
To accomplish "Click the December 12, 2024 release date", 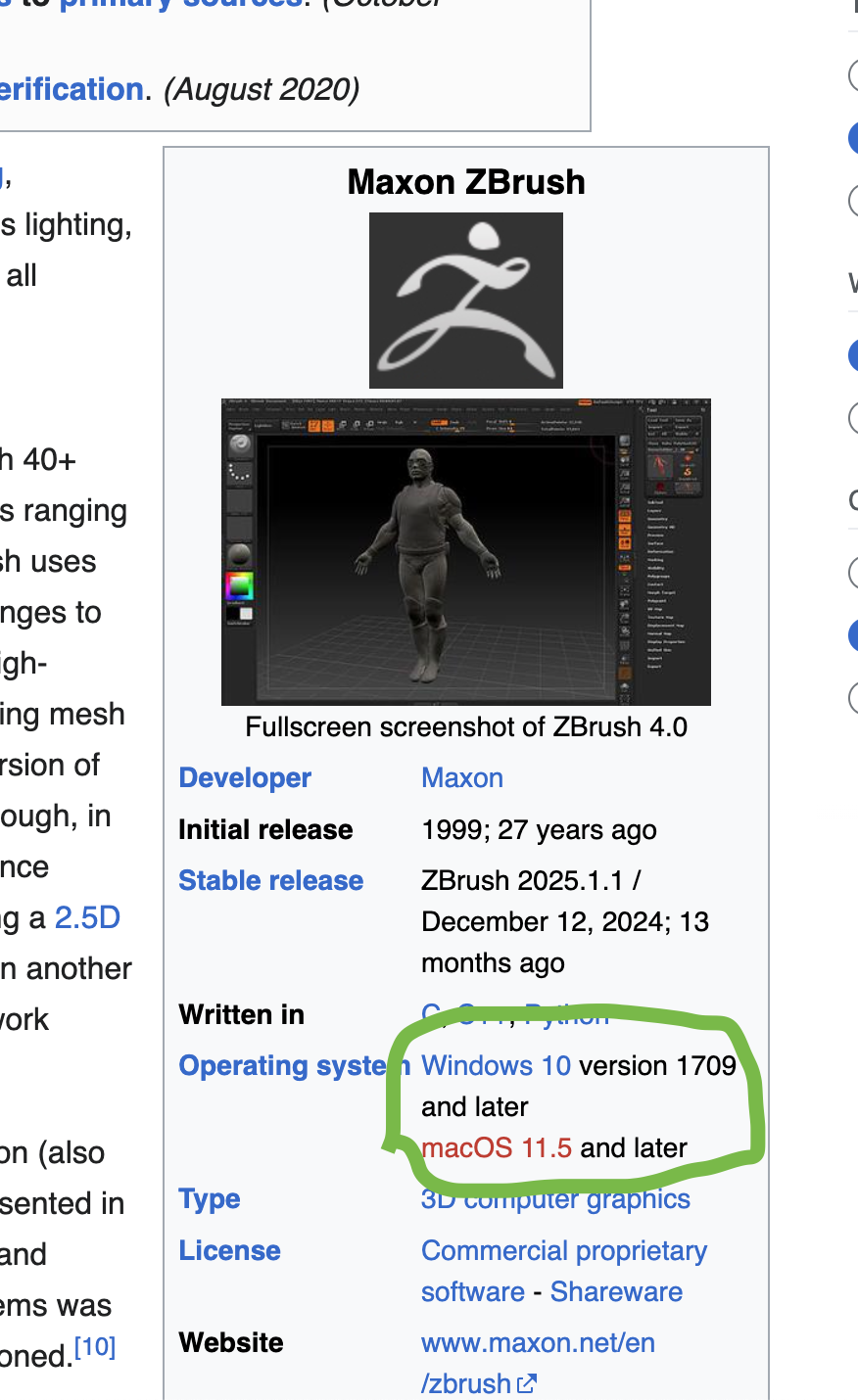I will point(544,922).
